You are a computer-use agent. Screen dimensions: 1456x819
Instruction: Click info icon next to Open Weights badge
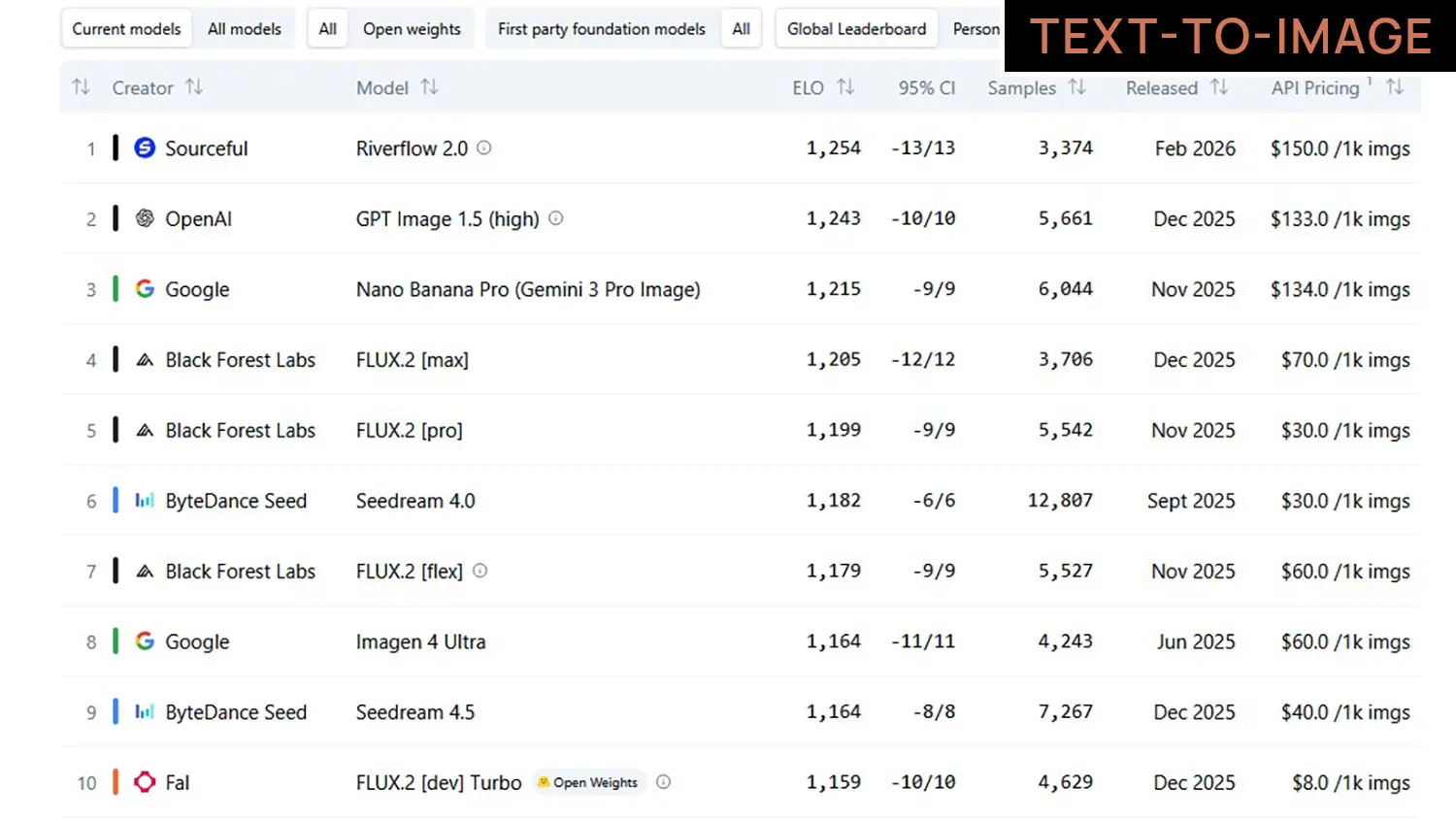664,782
